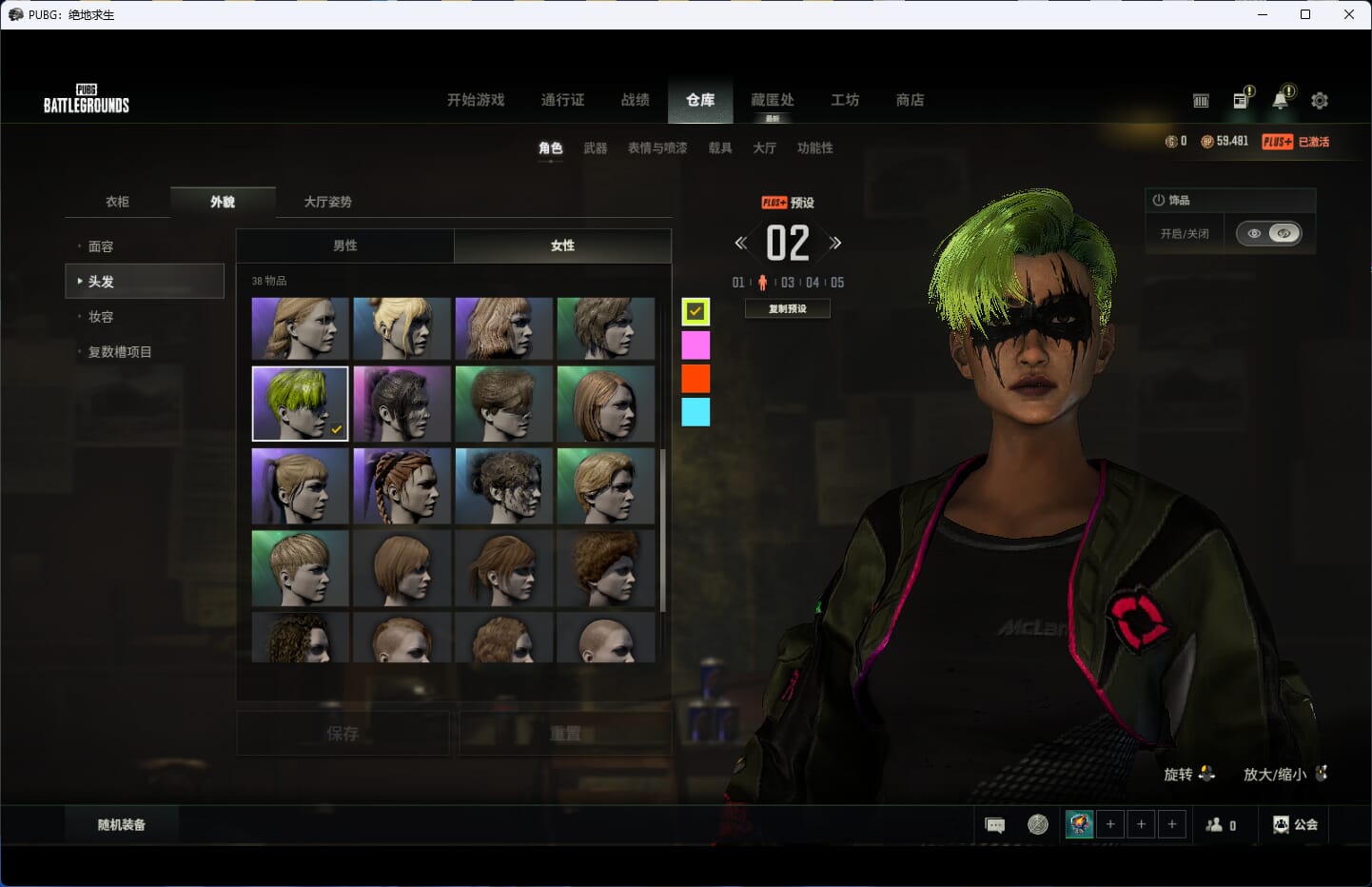Click the player avatar team slot
Viewport: 1372px width, 887px height.
[1079, 824]
